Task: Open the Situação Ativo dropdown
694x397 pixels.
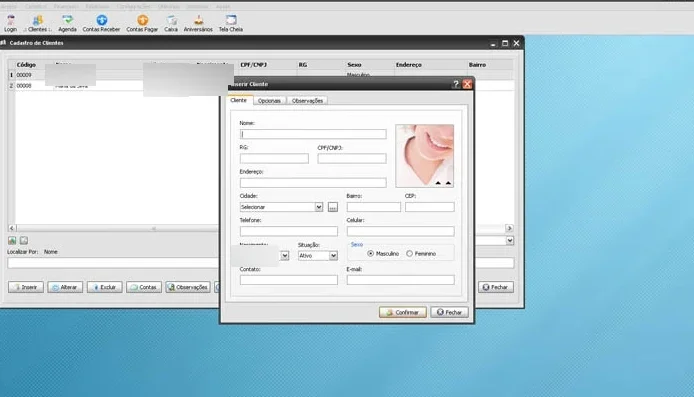Action: (x=333, y=256)
